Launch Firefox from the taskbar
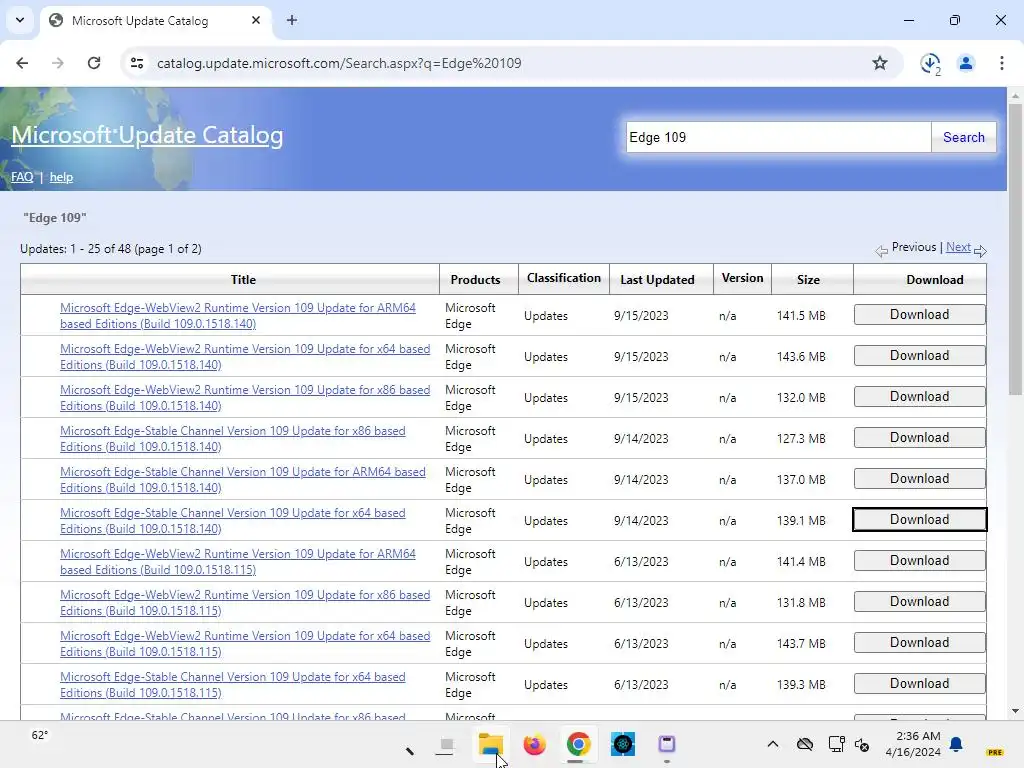Screen dimensions: 1024x768 click(534, 744)
